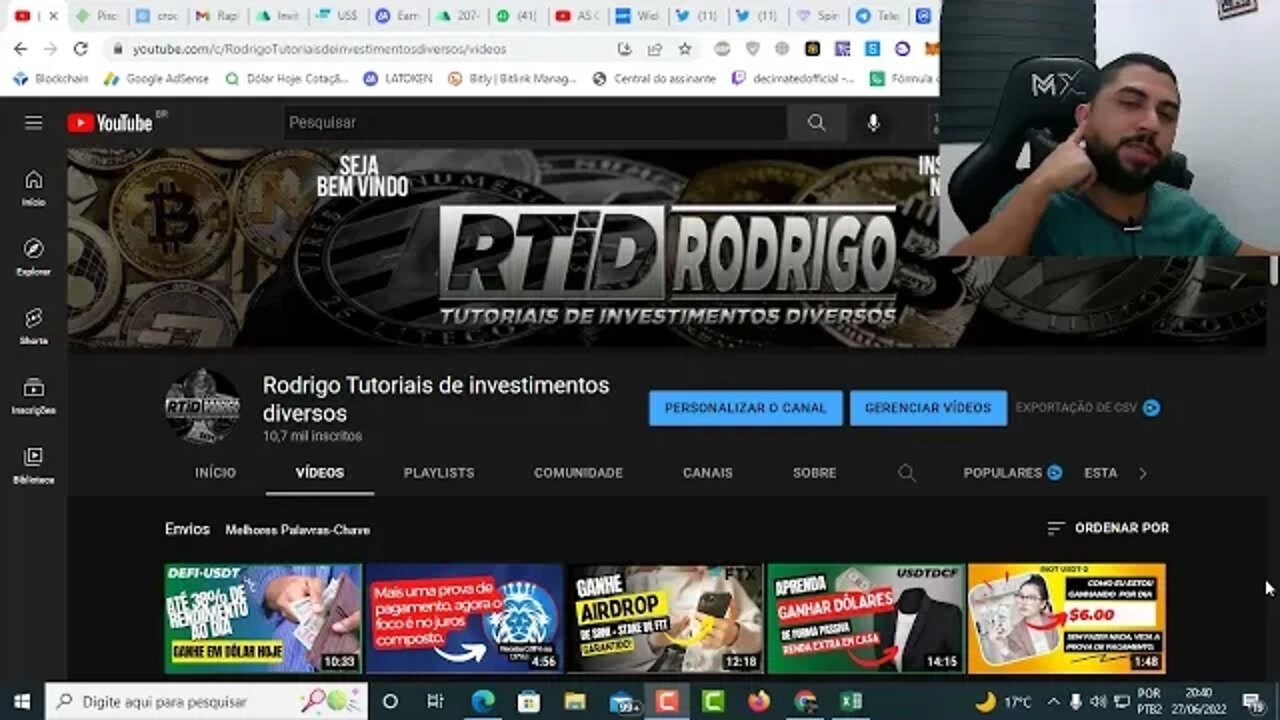1280x720 pixels.
Task: Open the Bitly Bitlink Manager bookmark
Action: pyautogui.click(x=513, y=78)
